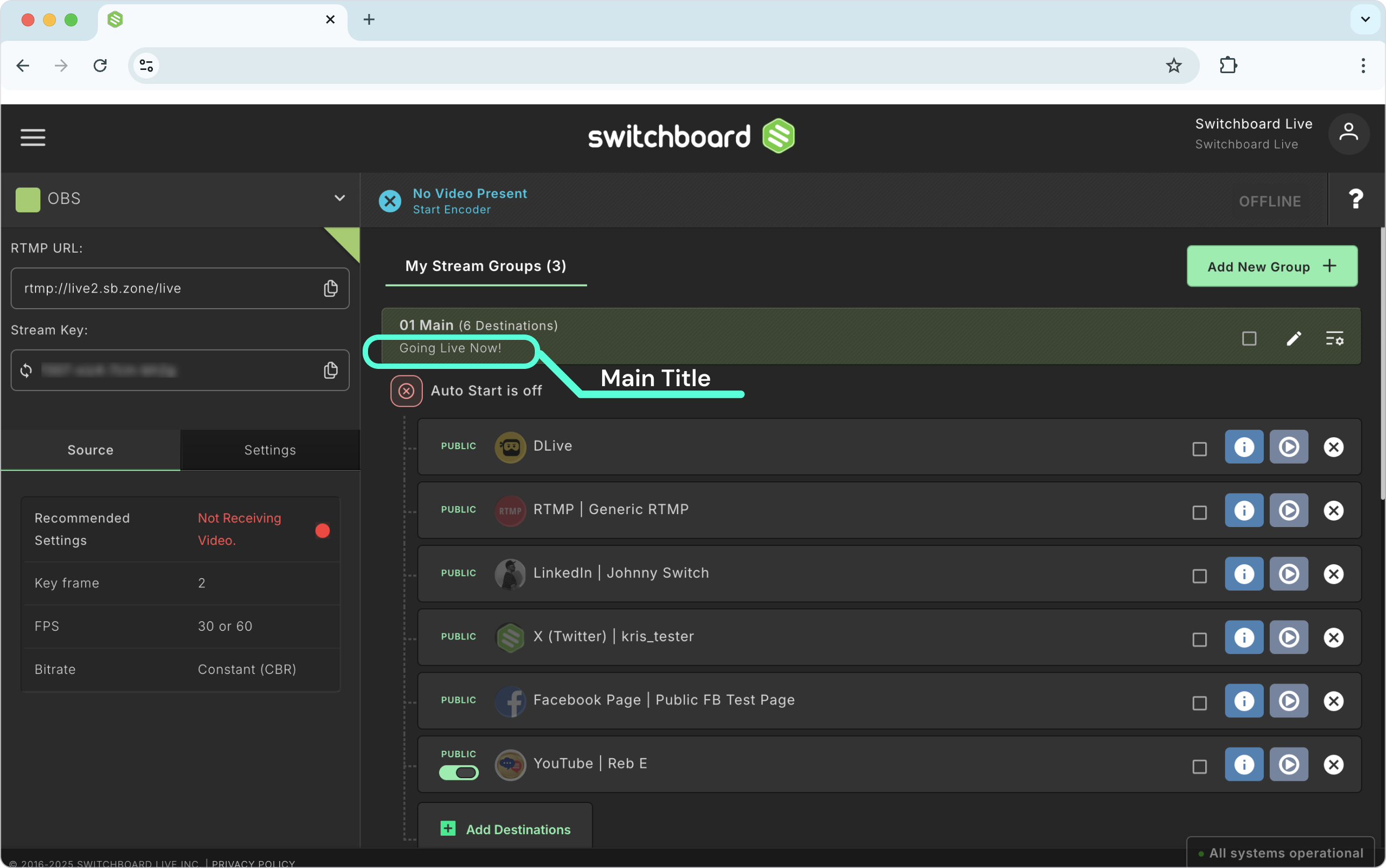Open 01 Main group settings list icon
1386x868 pixels.
coord(1334,339)
